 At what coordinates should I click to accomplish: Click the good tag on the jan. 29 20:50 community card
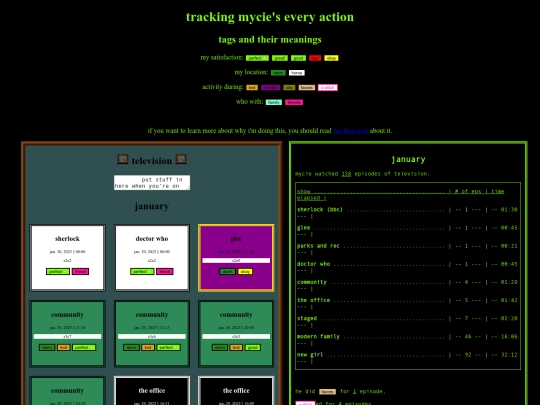pyautogui.click(x=252, y=347)
